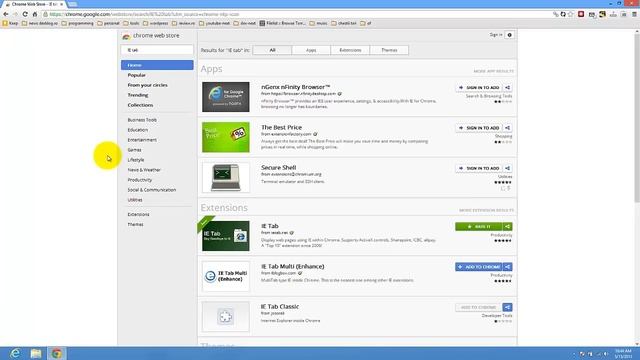
Task: Click More Extension Results link
Action: (x=486, y=210)
